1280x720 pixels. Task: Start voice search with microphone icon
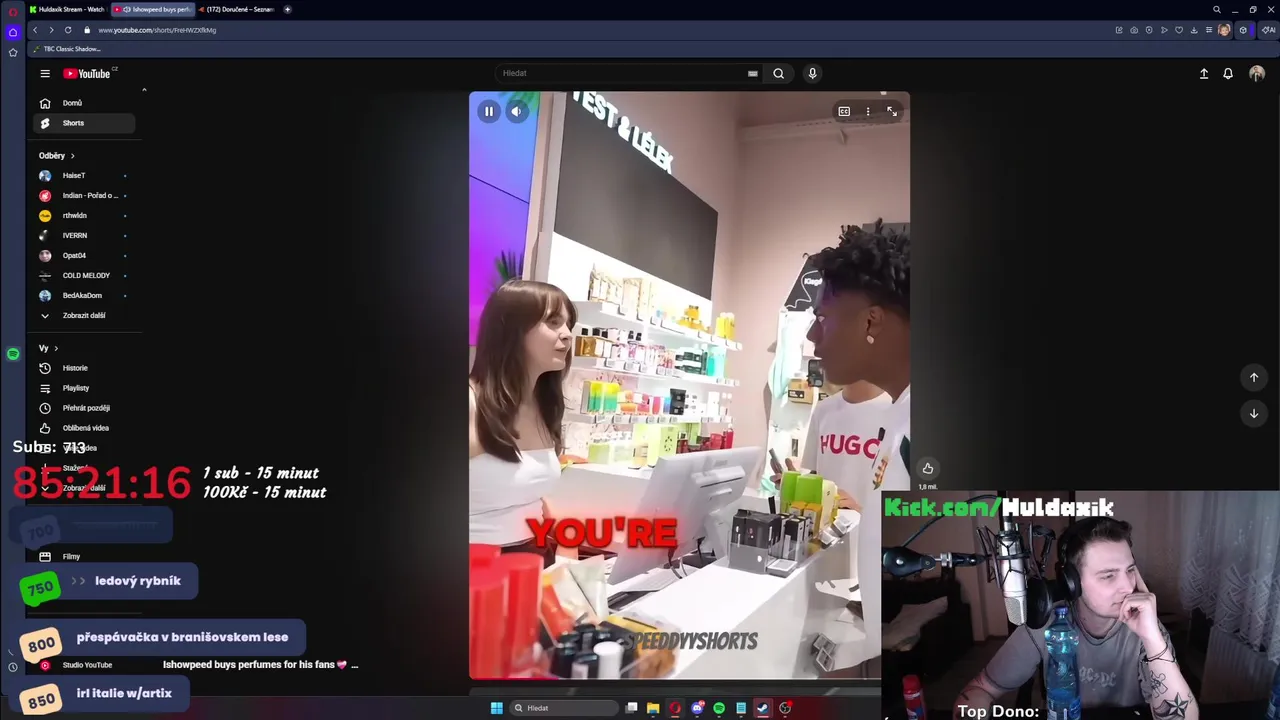(x=812, y=73)
